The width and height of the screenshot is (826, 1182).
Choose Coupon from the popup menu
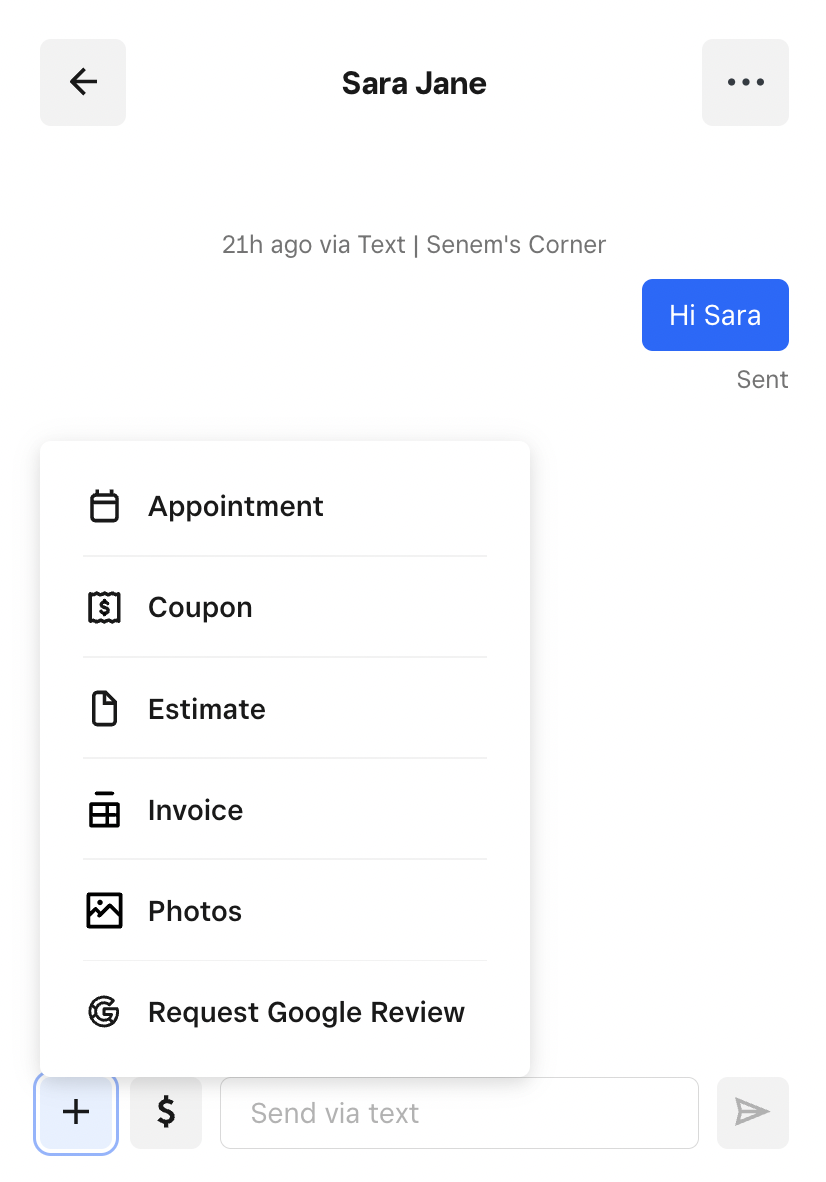200,607
